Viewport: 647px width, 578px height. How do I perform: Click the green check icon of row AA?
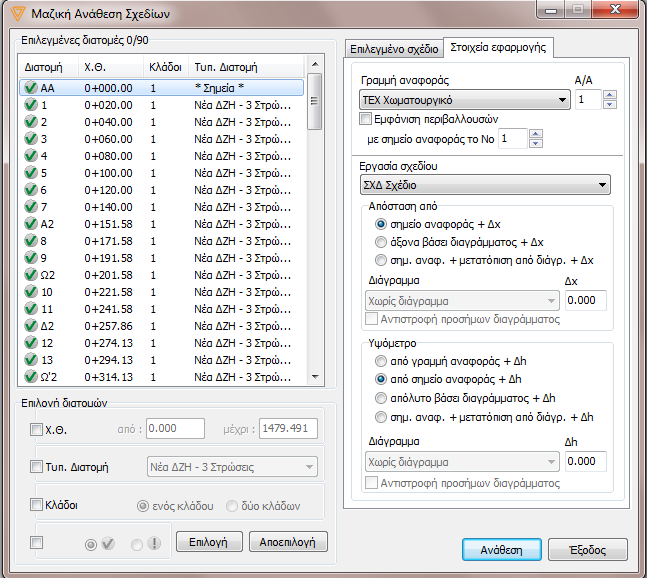(31, 88)
